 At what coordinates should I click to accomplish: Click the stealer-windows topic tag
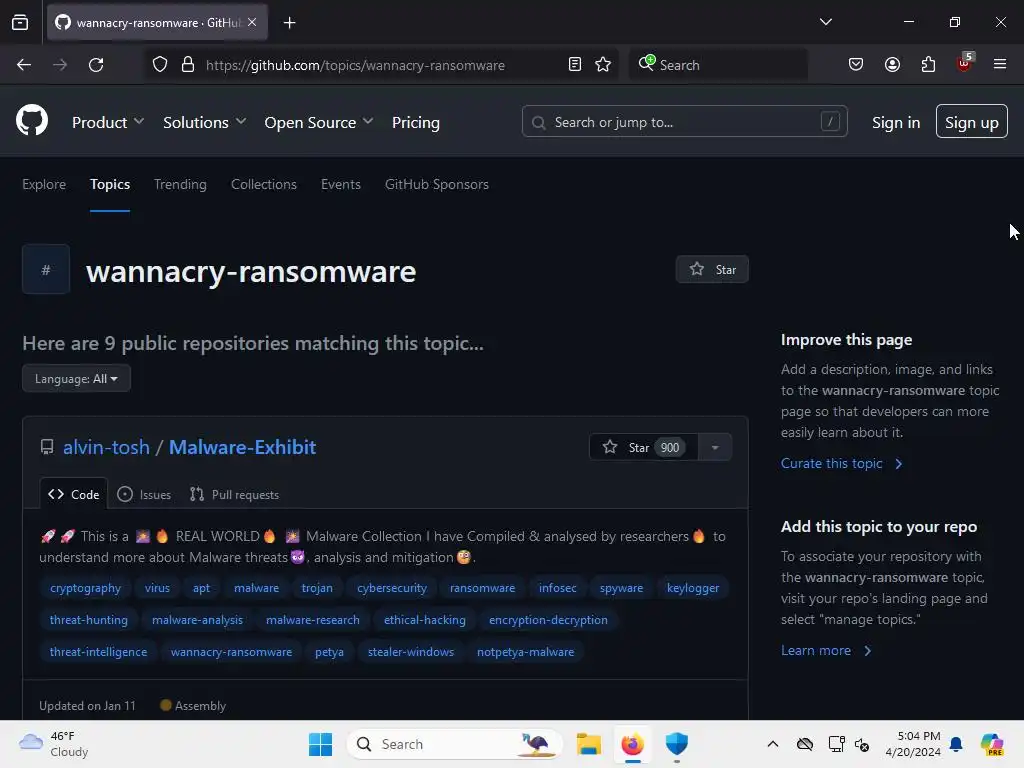click(411, 652)
